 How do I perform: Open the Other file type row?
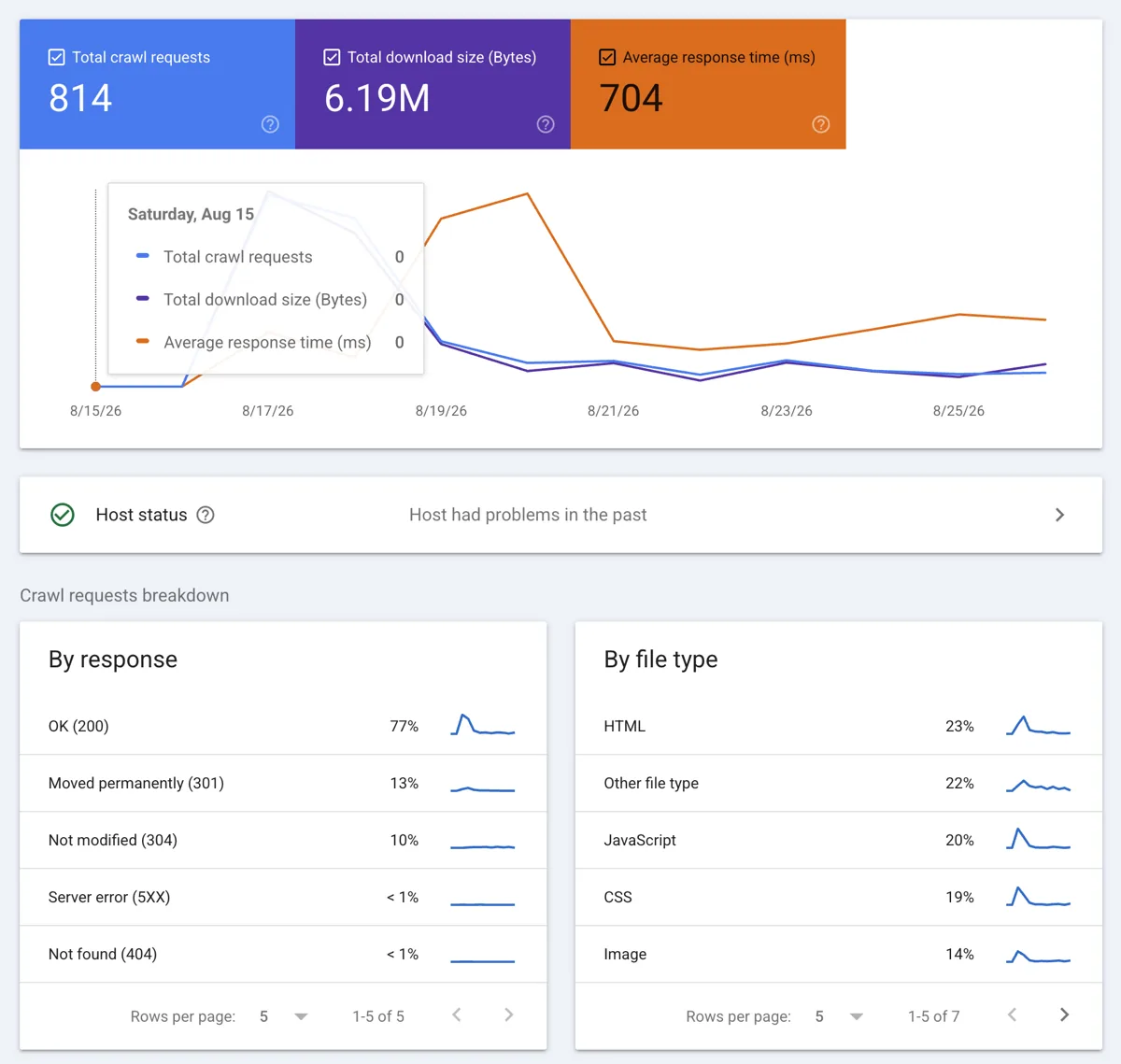coord(839,783)
